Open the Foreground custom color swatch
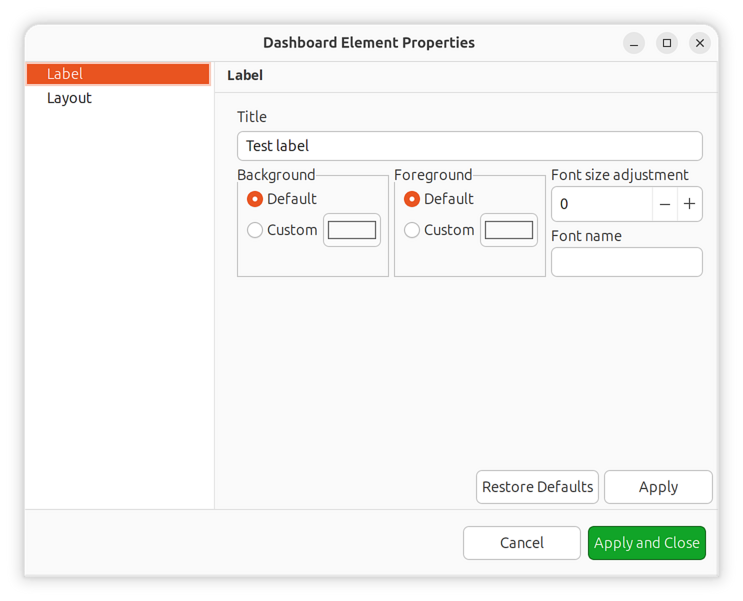This screenshot has height=601, width=743. pyautogui.click(x=509, y=230)
